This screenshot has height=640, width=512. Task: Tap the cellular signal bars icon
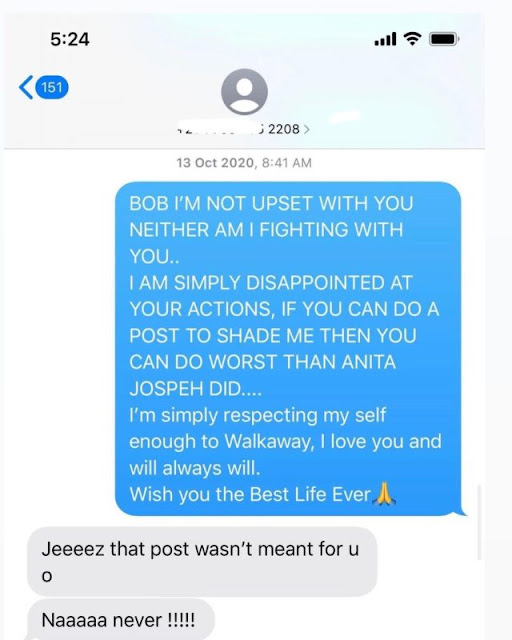click(x=385, y=39)
